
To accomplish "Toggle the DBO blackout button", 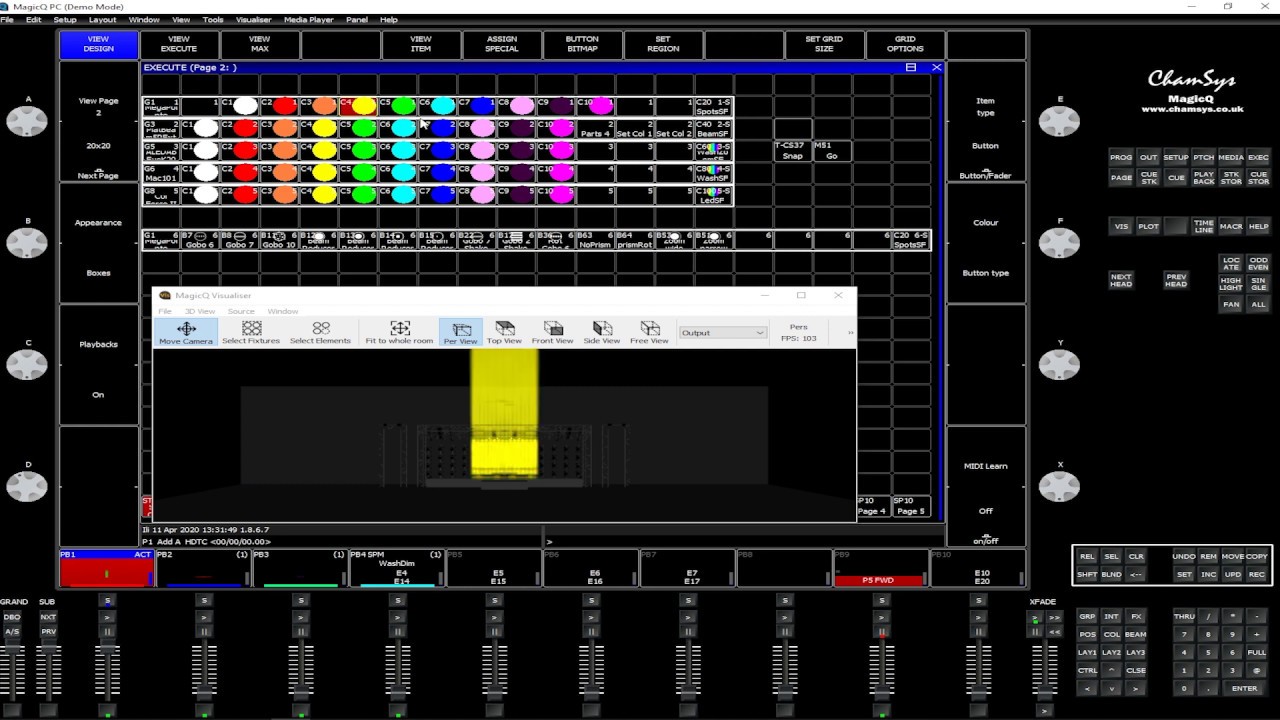I will 12,617.
